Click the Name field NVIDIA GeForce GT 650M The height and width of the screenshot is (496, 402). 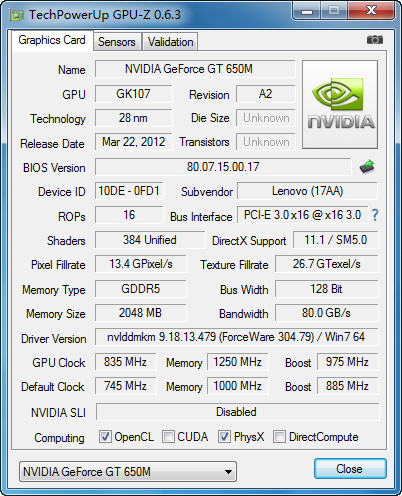[195, 69]
